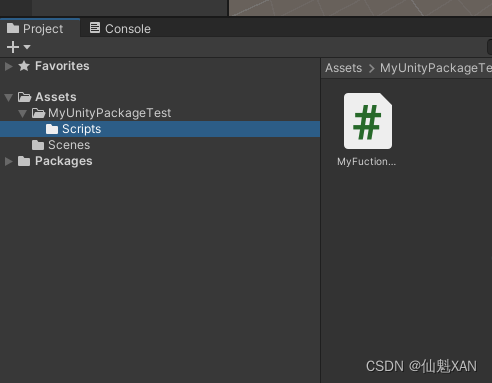
Task: Click the Favorites star icon
Action: click(24, 66)
